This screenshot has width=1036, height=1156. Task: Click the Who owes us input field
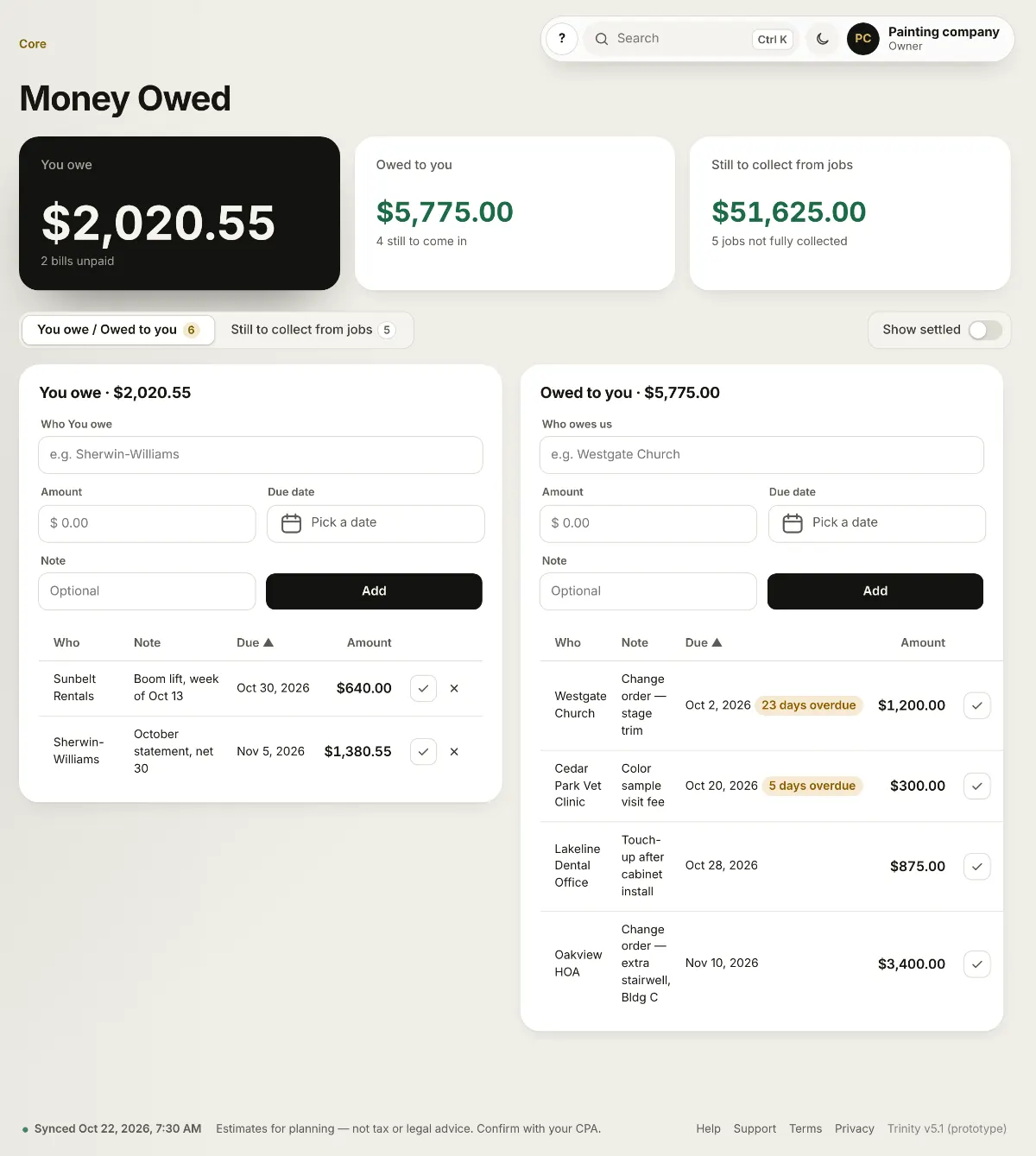pyautogui.click(x=761, y=455)
